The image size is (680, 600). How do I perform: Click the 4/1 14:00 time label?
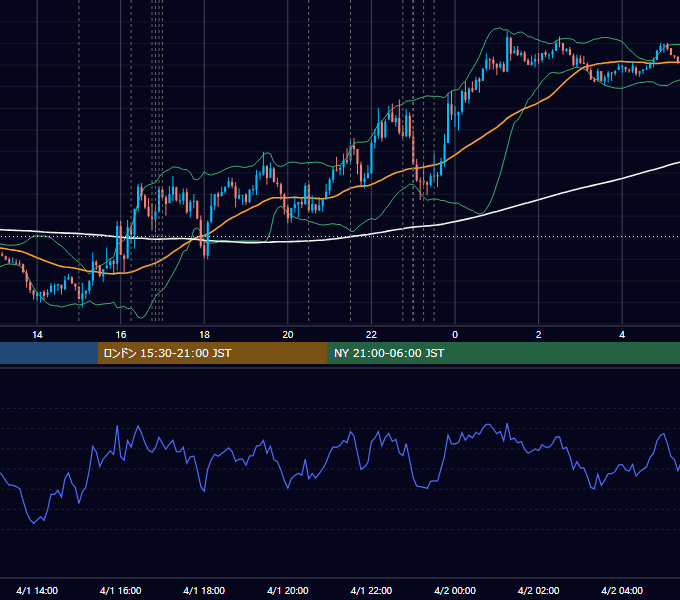tap(37, 590)
